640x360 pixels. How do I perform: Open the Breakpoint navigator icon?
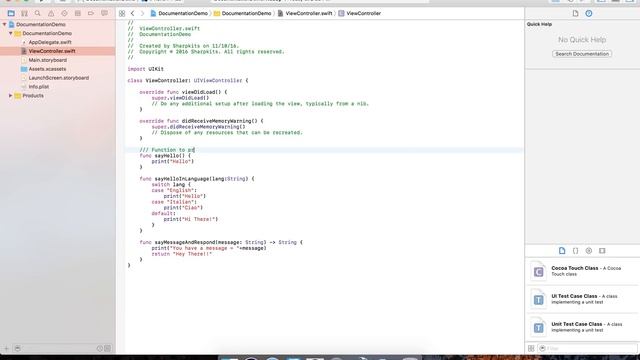tap(91, 13)
